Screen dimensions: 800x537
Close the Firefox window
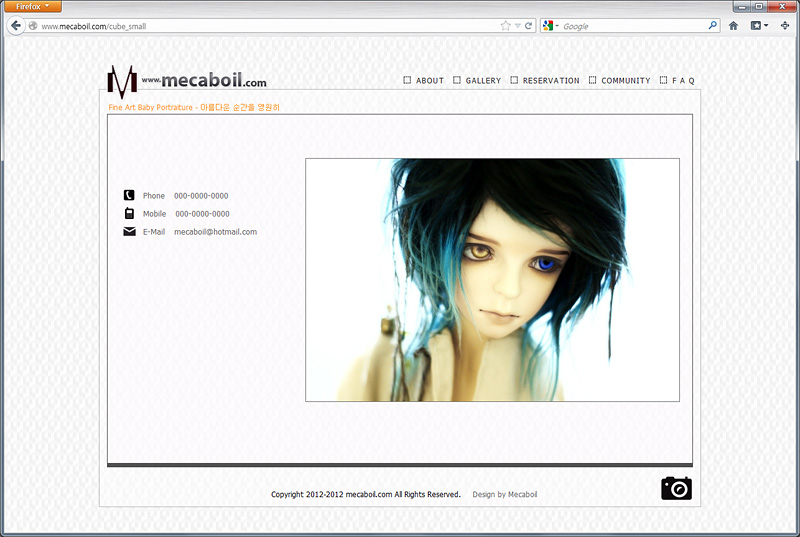782,7
